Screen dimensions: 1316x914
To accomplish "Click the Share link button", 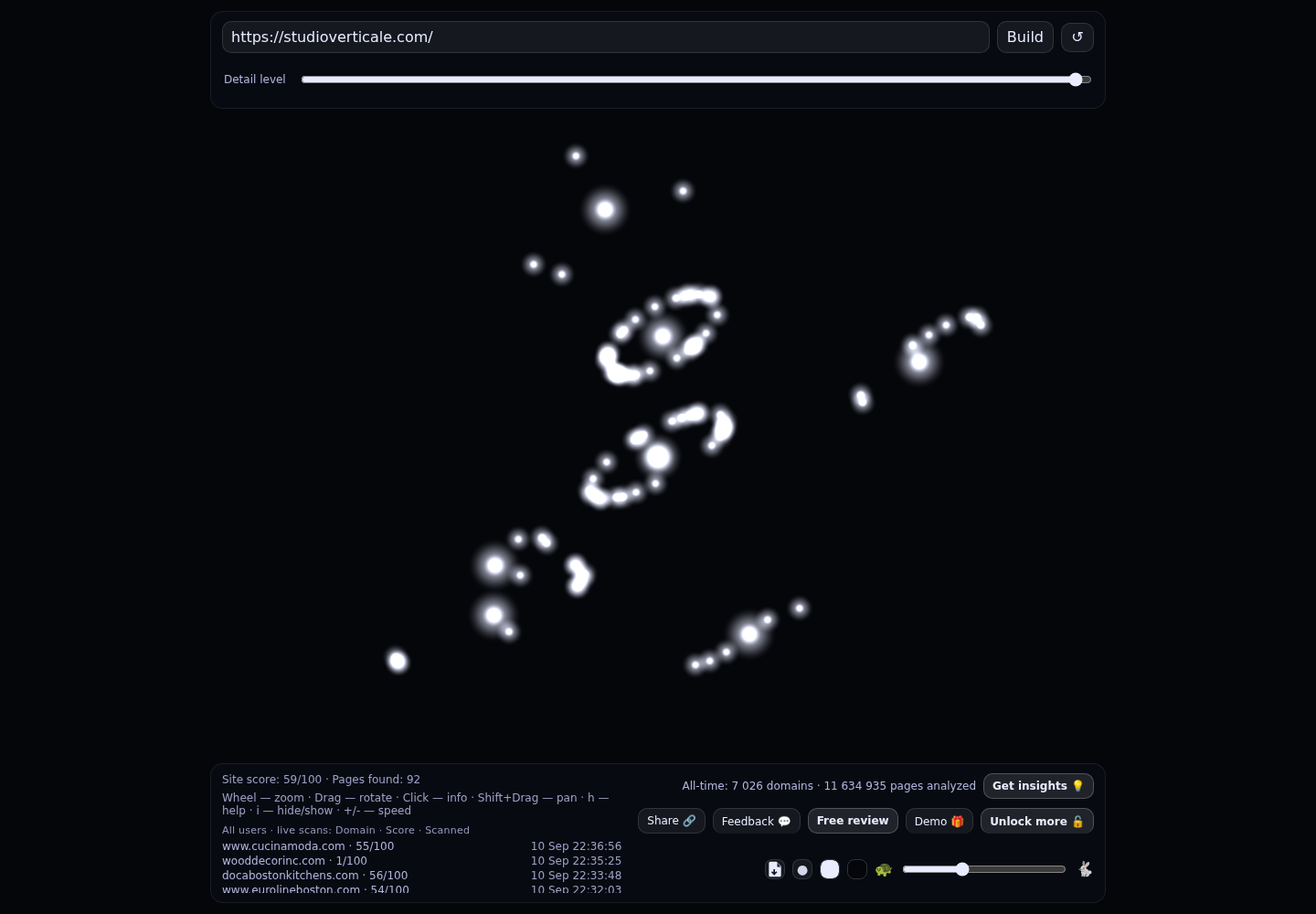I will pyautogui.click(x=672, y=821).
